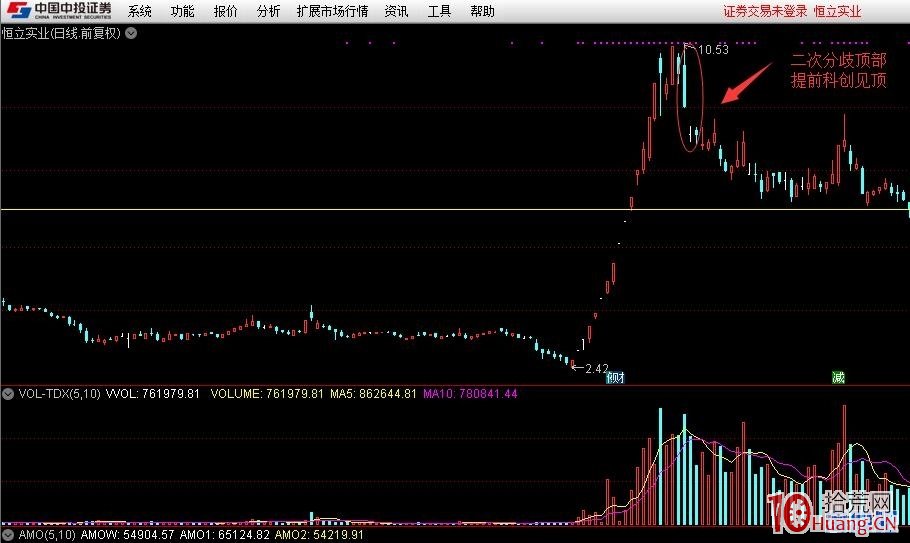This screenshot has width=910, height=543.
Task: Open the 扩展市场行情 menu
Action: click(332, 11)
